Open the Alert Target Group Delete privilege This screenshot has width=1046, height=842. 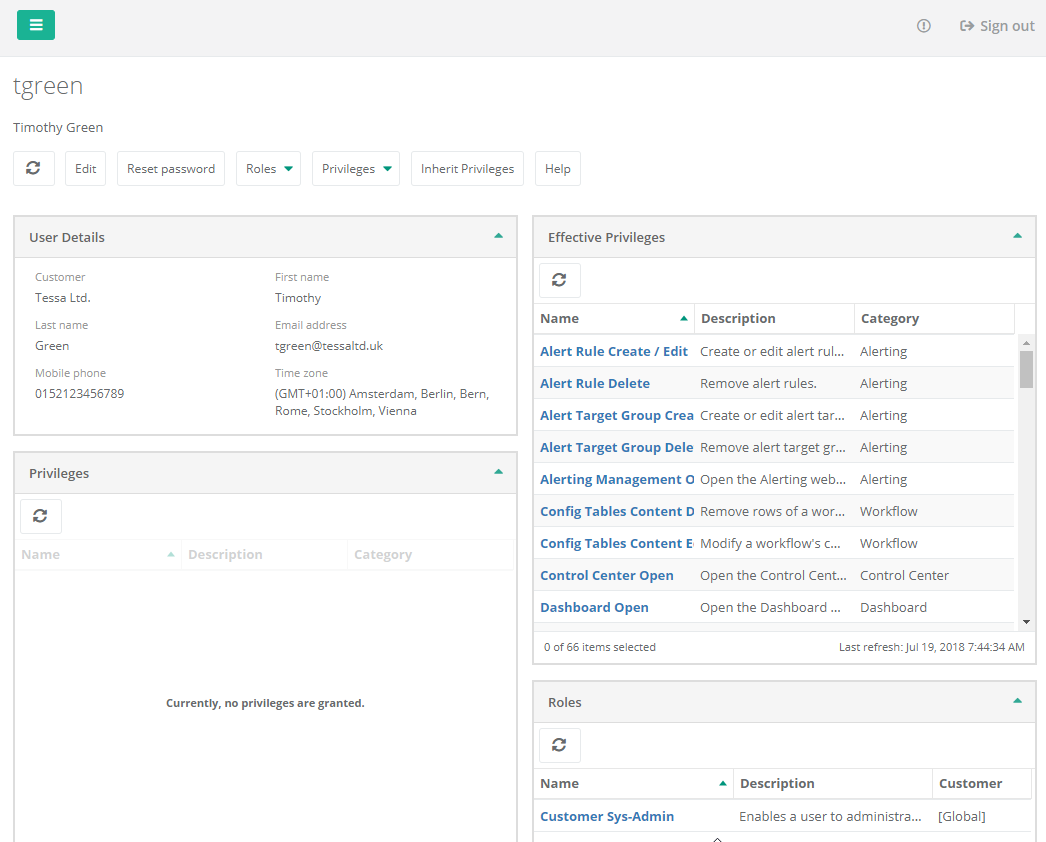[617, 448]
